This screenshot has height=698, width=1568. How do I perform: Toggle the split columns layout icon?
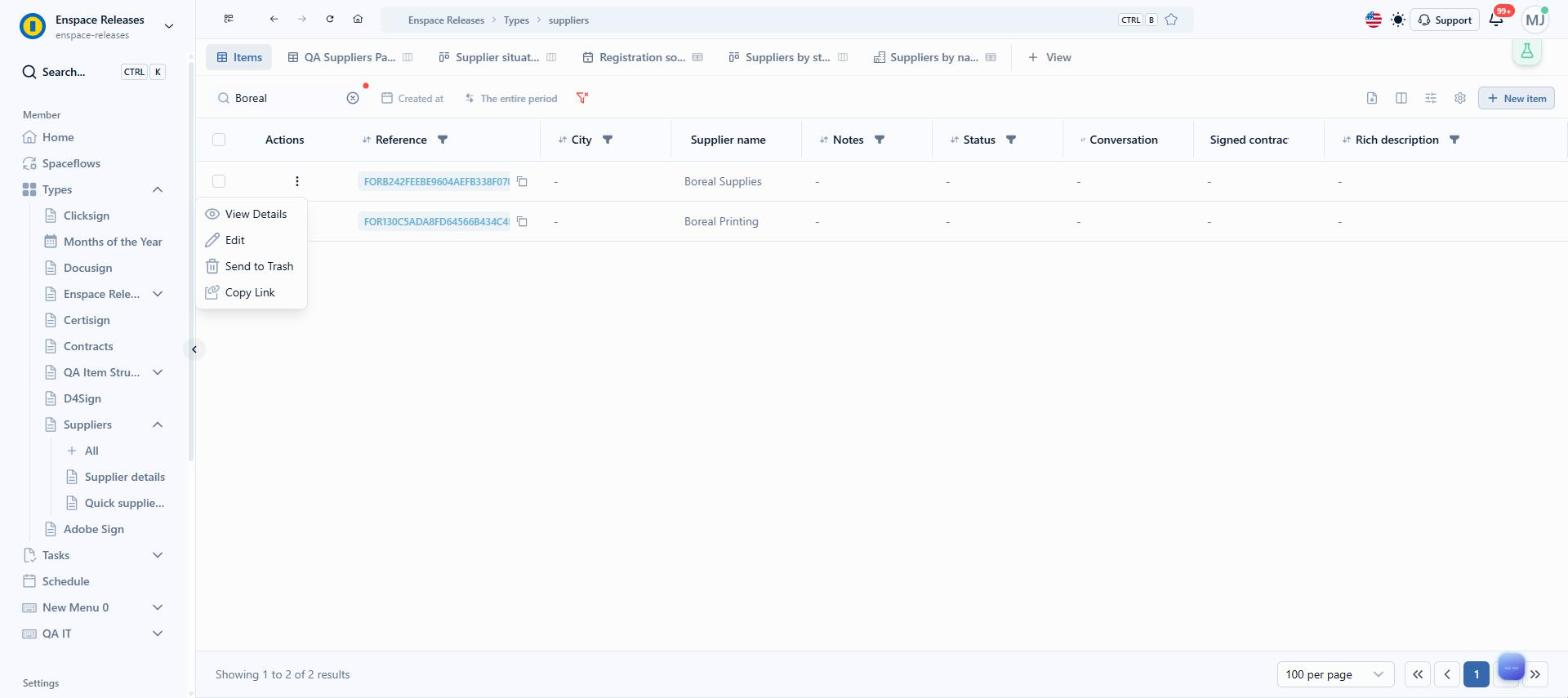[1401, 98]
